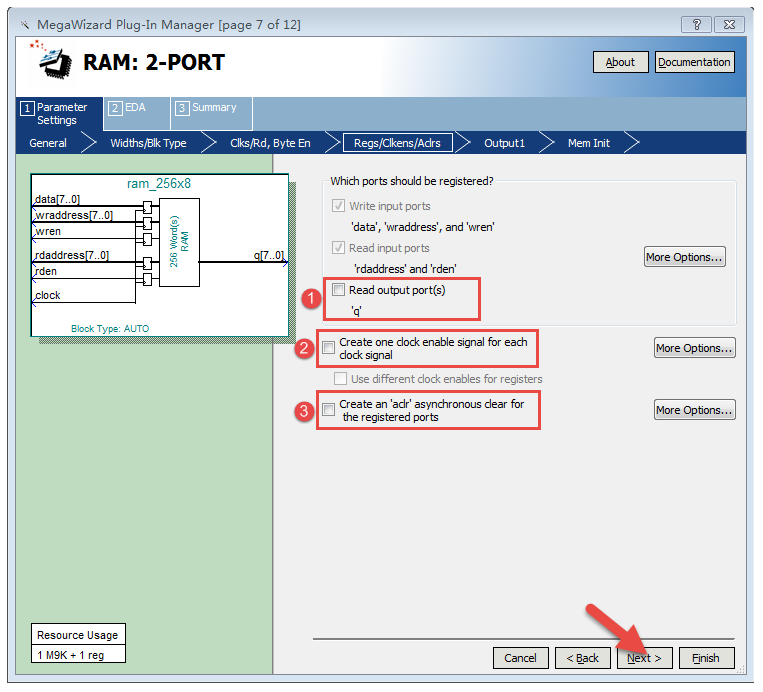Jump to the Output1 step

point(504,143)
